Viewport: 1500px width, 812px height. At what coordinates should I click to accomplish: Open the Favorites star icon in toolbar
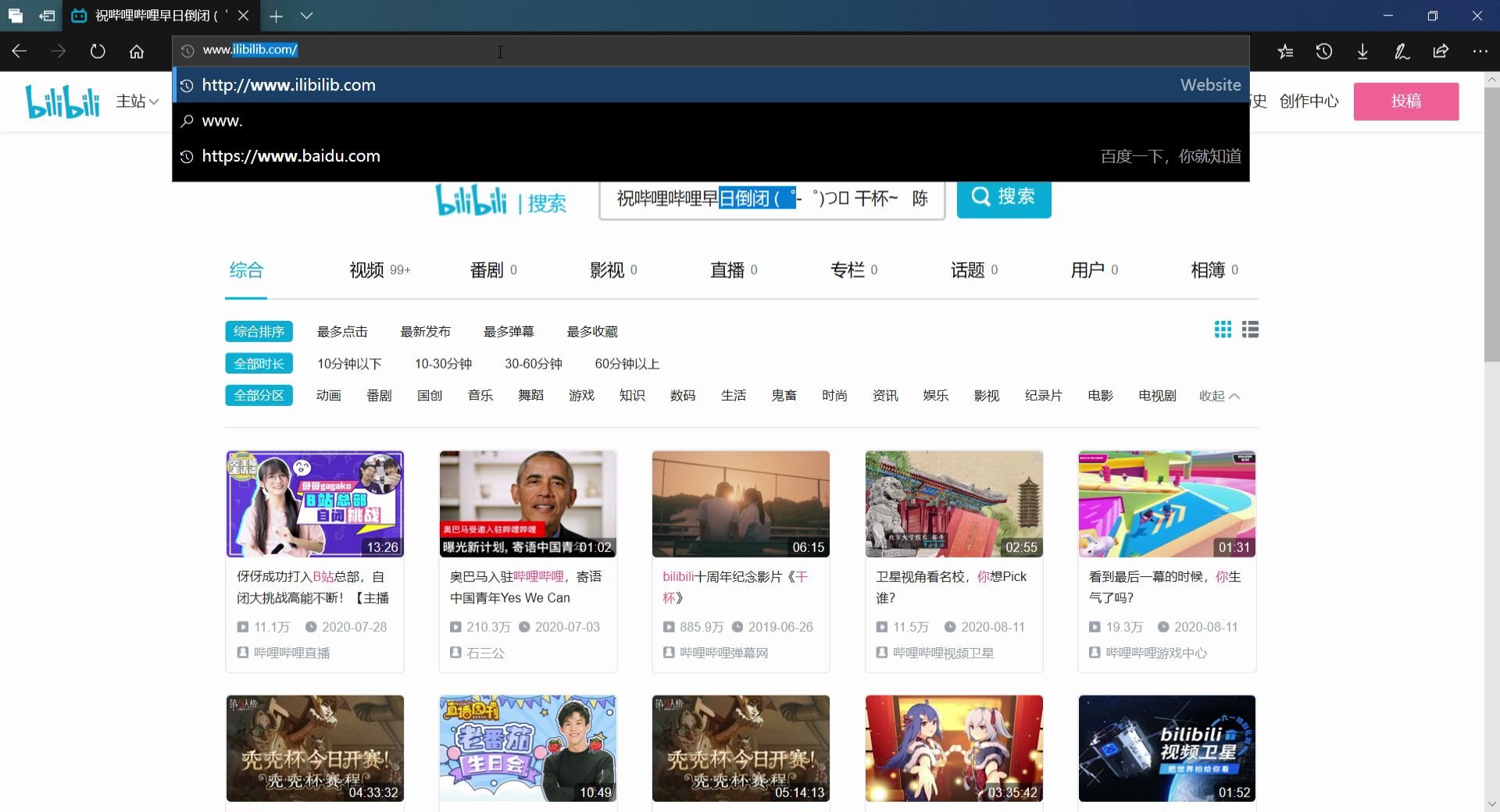1285,51
